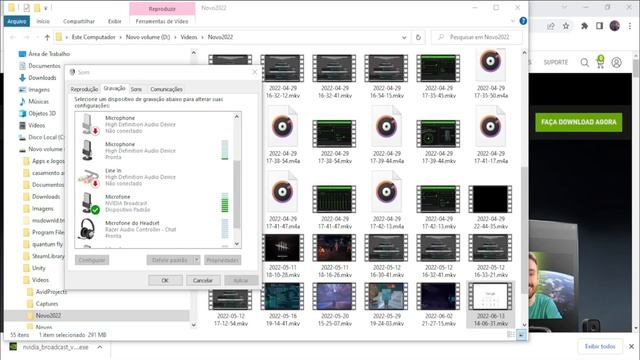Open File Explorer help icon
640x360 pixels.
click(x=523, y=21)
